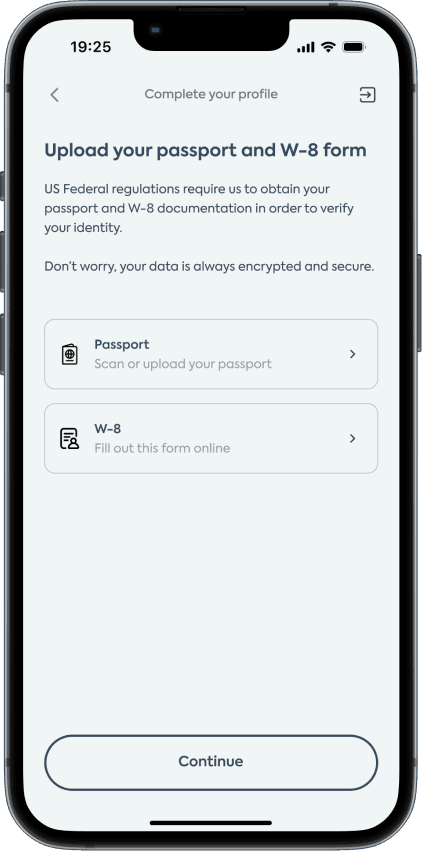Click the 'W-8' label
This screenshot has width=422, height=851.
point(107,429)
